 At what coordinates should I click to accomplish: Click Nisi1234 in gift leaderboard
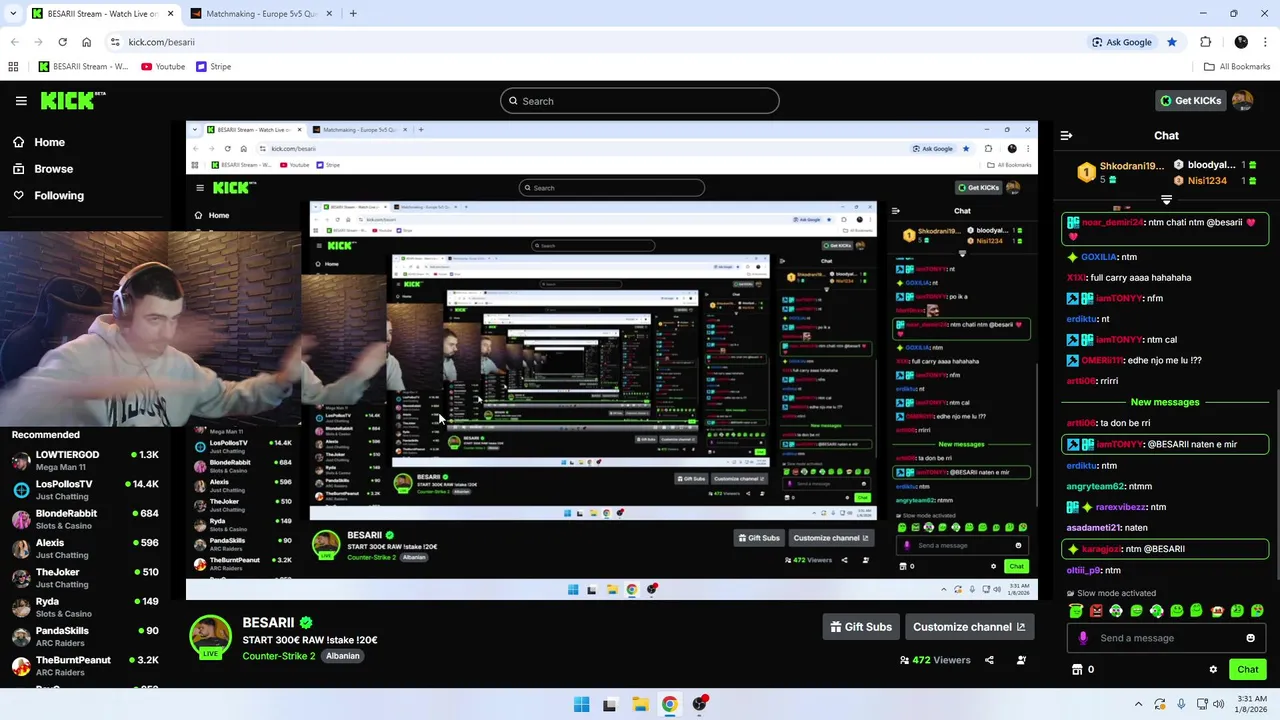(x=1216, y=181)
